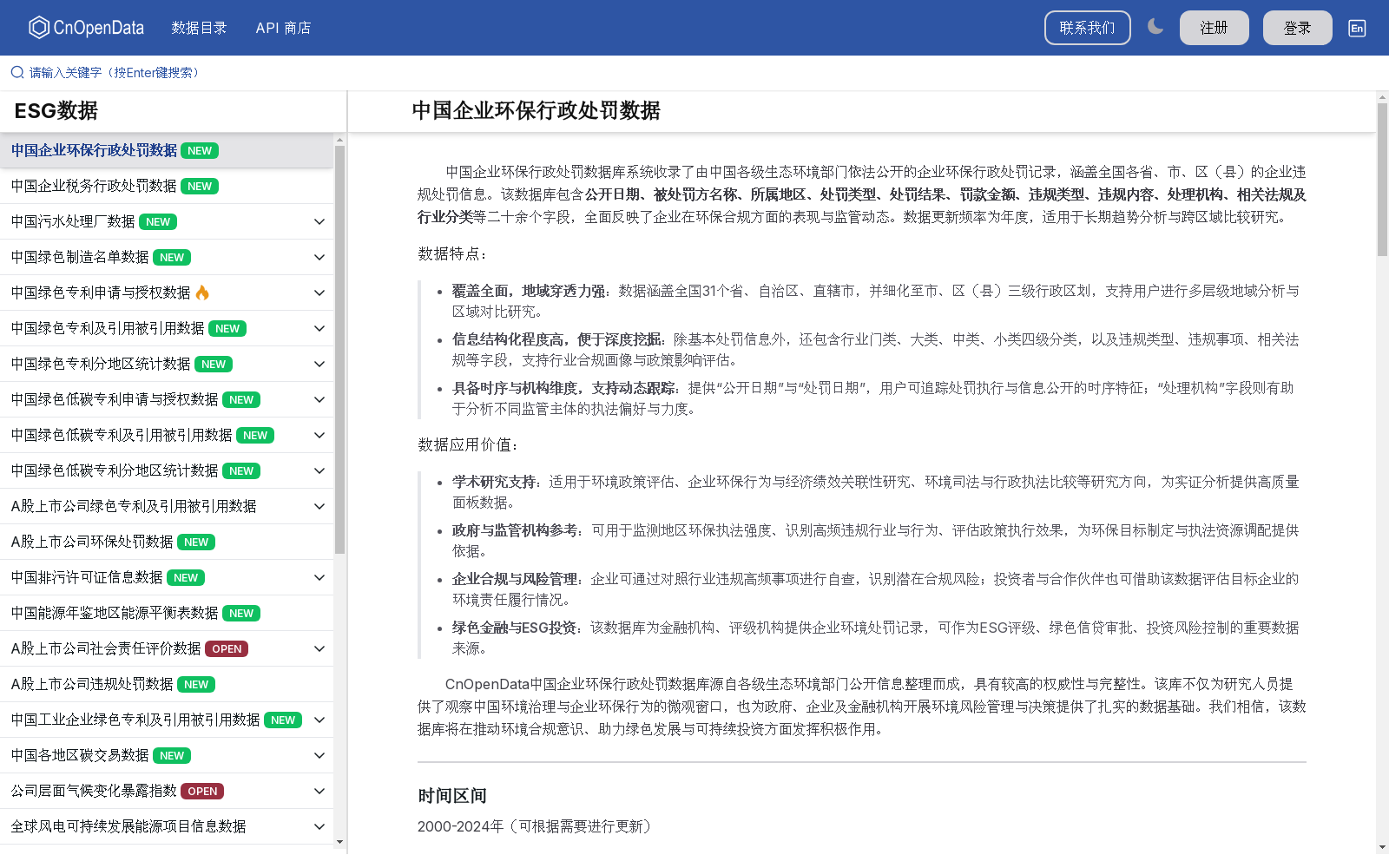Image resolution: width=1389 pixels, height=868 pixels.
Task: Click the ESG数据 sidebar heading
Action: 56,111
